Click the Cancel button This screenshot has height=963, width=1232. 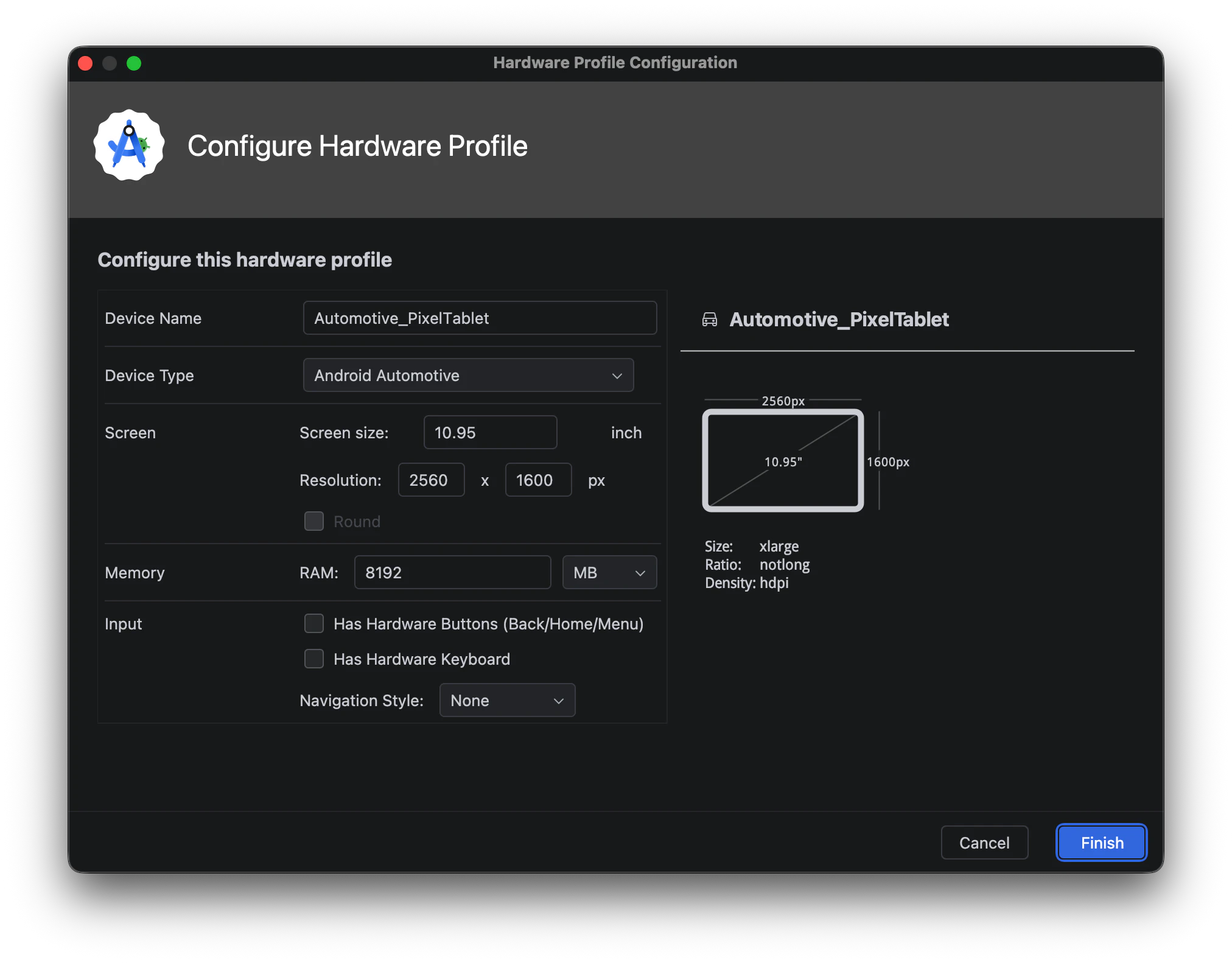[984, 842]
